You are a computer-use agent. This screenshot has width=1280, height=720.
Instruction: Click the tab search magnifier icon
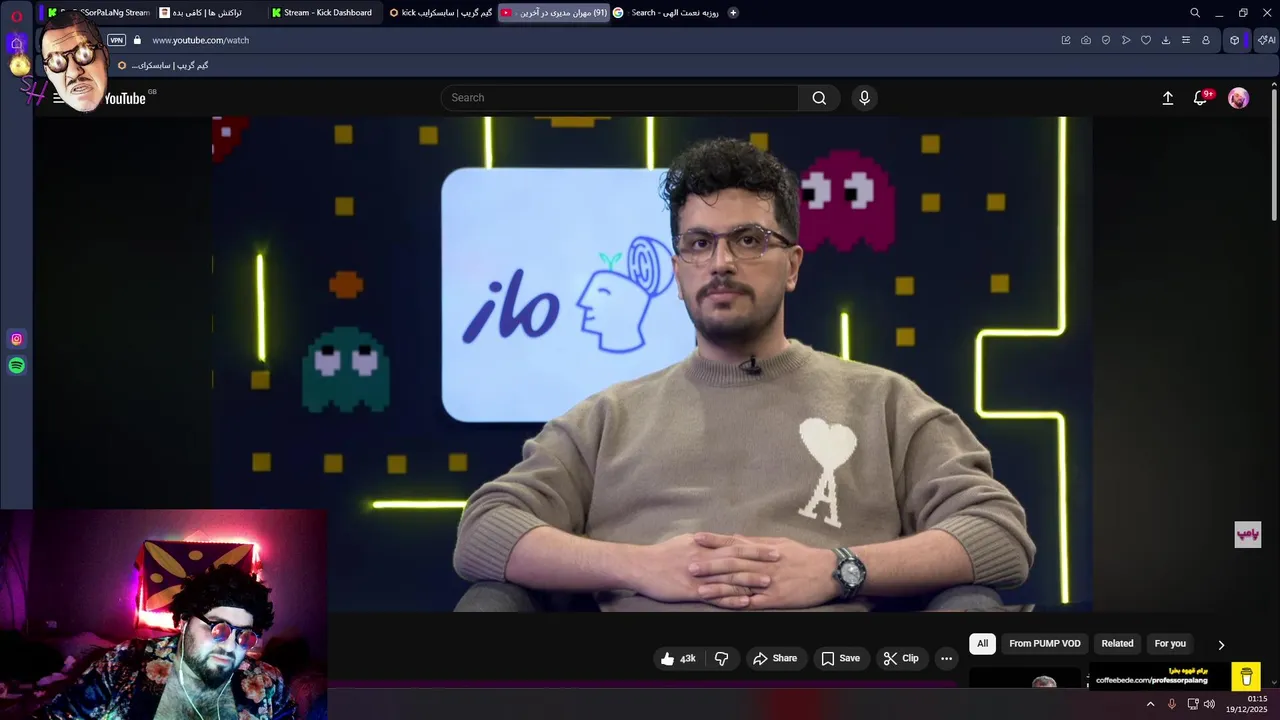coord(1195,13)
